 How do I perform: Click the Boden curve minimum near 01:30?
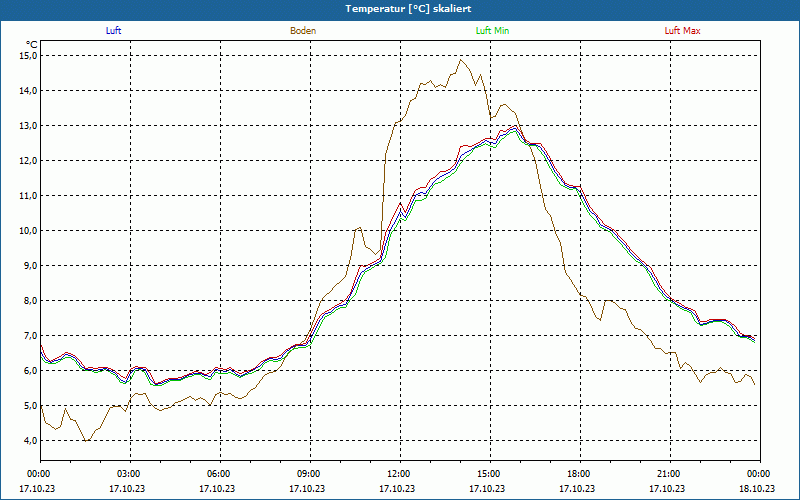[87, 441]
